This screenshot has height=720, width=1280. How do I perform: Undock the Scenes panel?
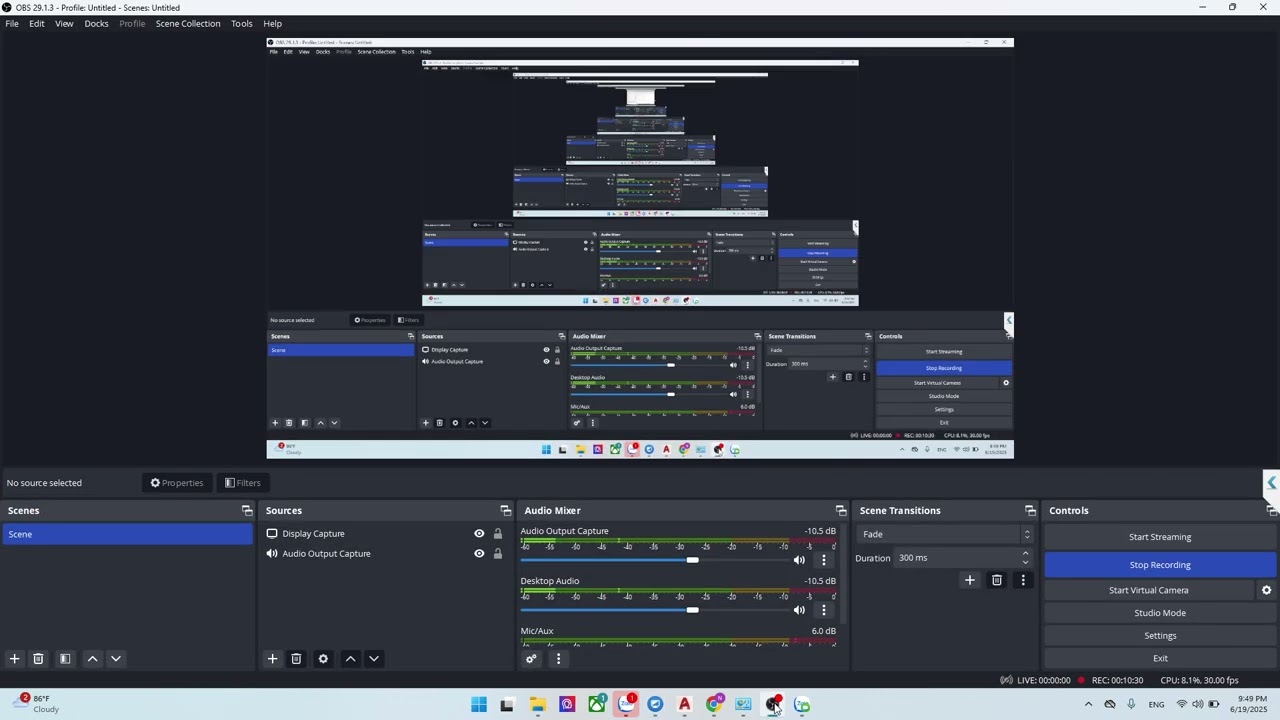[x=247, y=511]
